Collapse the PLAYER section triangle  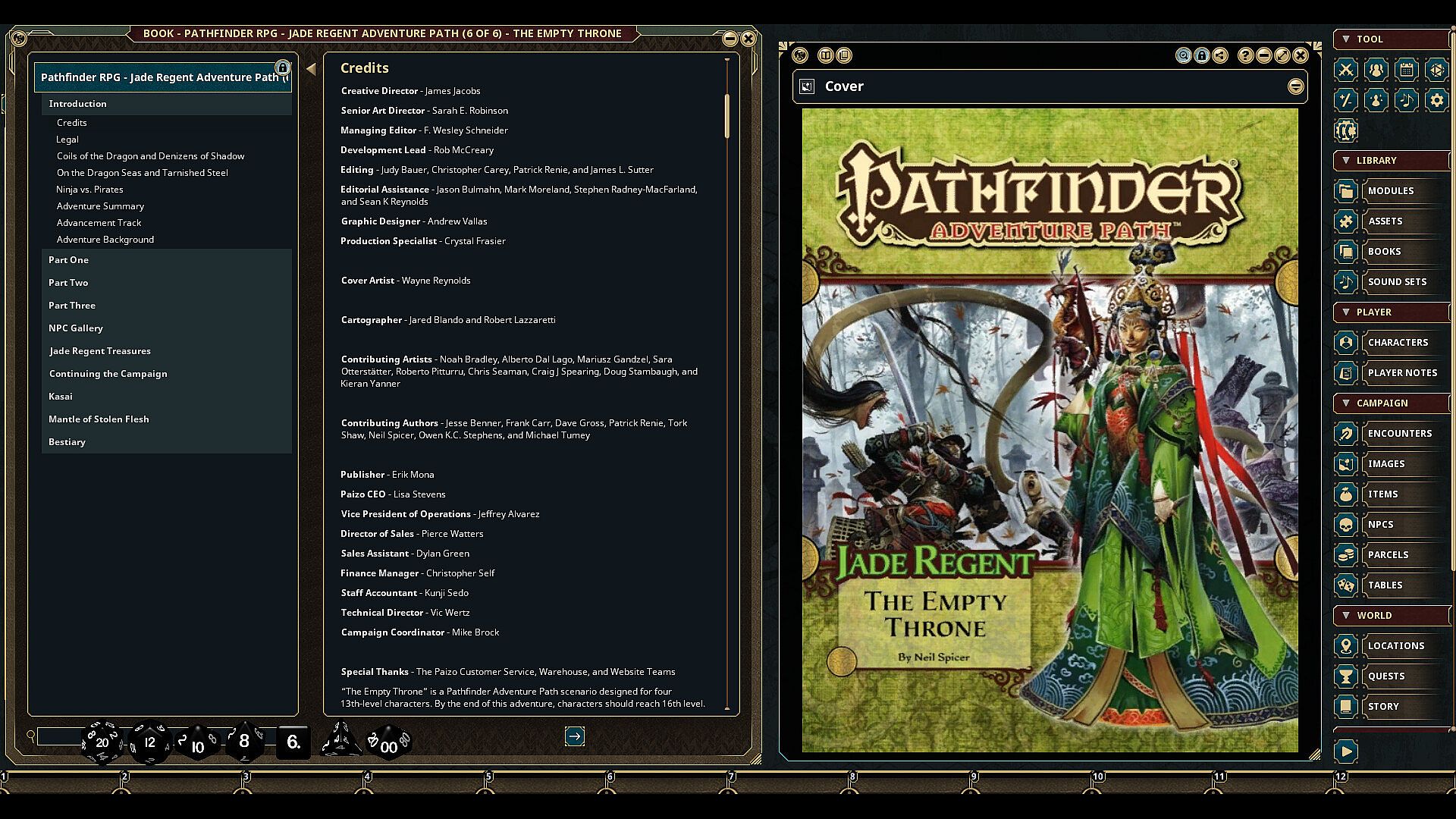[1346, 312]
